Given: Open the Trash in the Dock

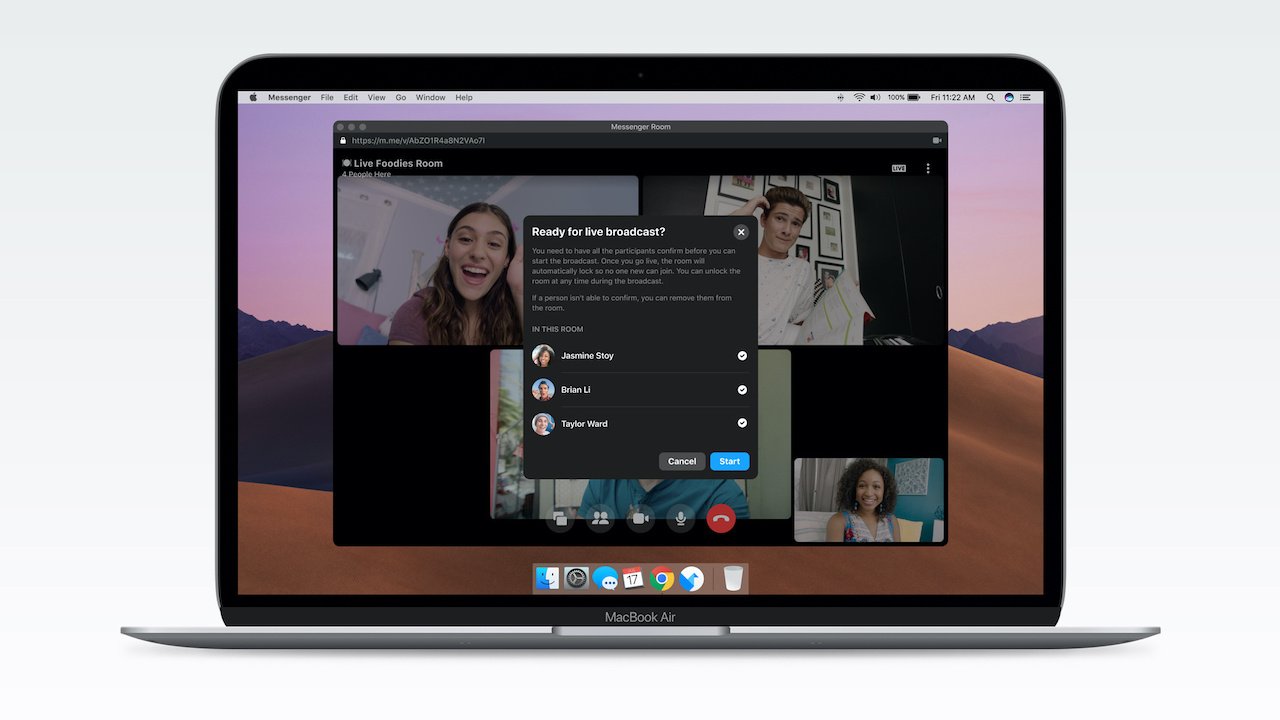Looking at the screenshot, I should [733, 578].
